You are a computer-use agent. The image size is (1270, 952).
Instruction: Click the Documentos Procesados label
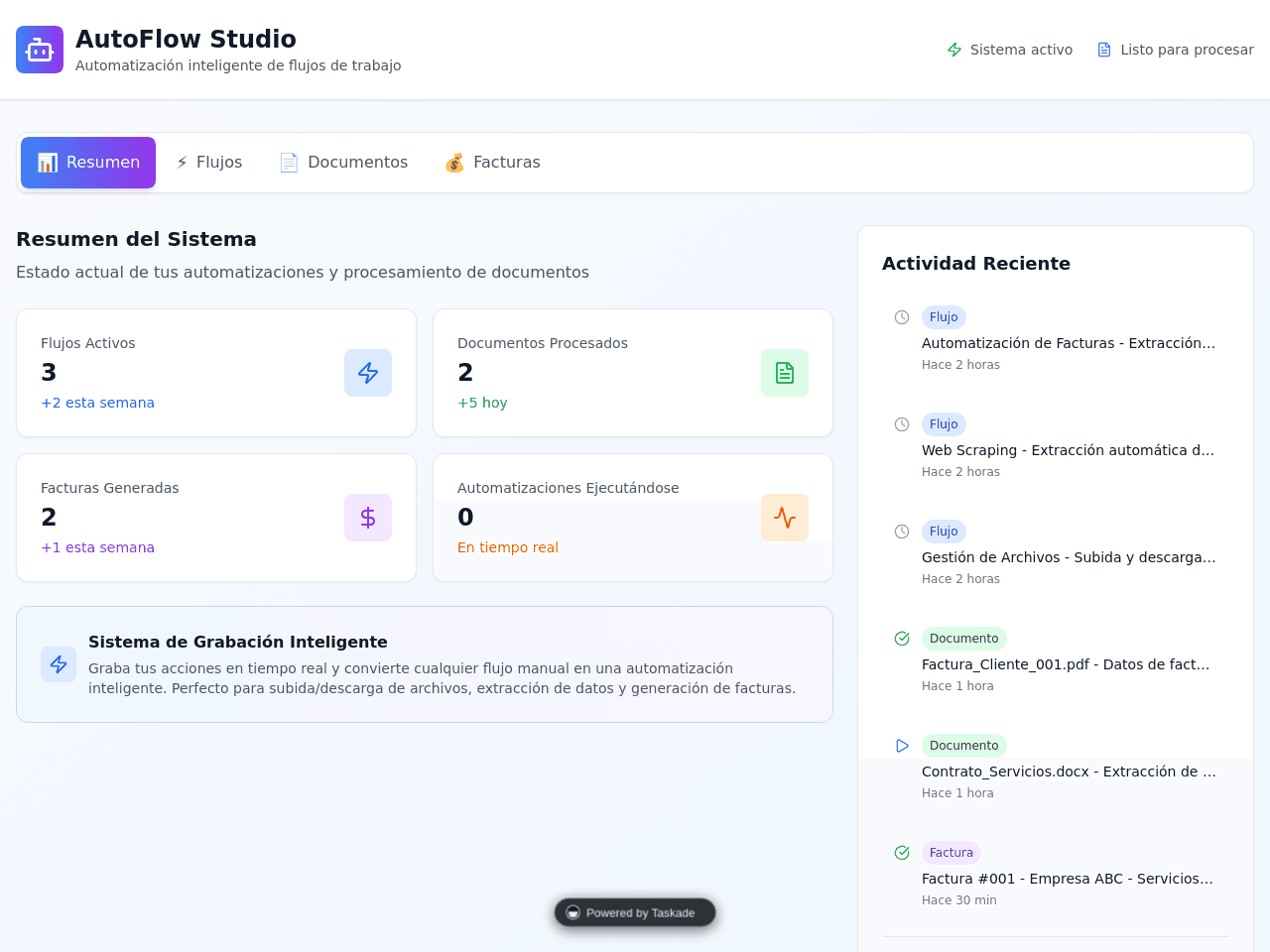543,343
